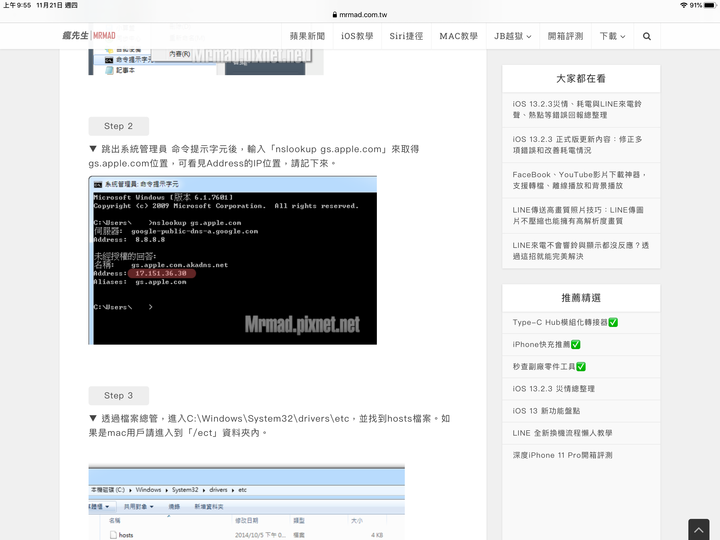720x540 pixels.
Task: Open the Siri捷徑 menu item
Action: (406, 36)
